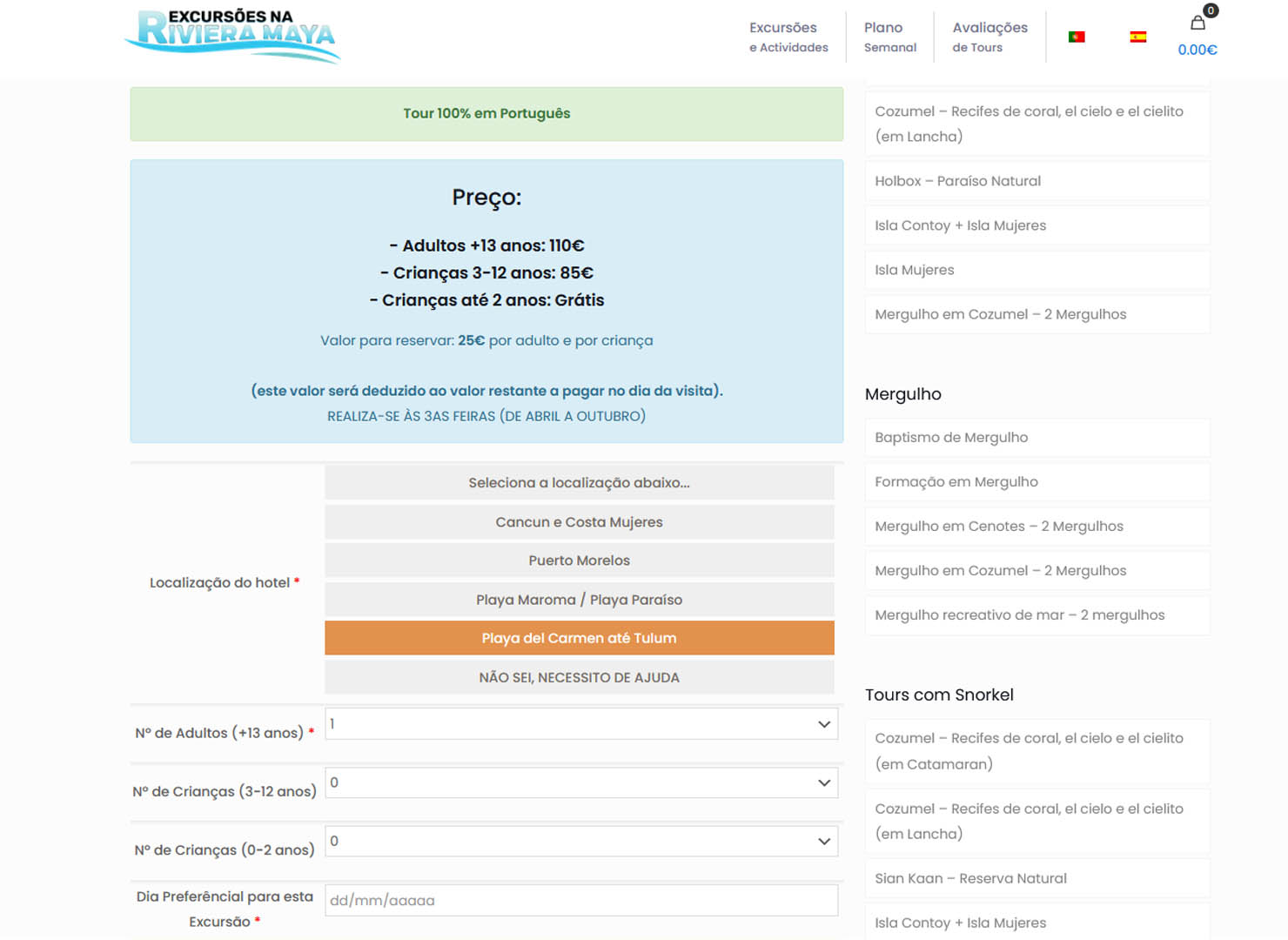1288x940 pixels.
Task: Select Playa Maroma / Playa Paraíso option
Action: [579, 600]
